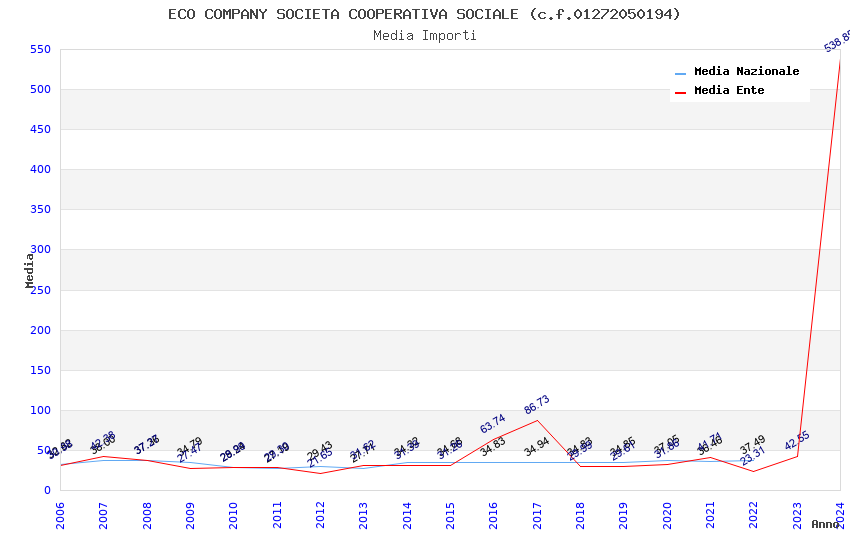Select year 2020 on the x-axis
This screenshot has height=550, width=850.
coord(667,515)
